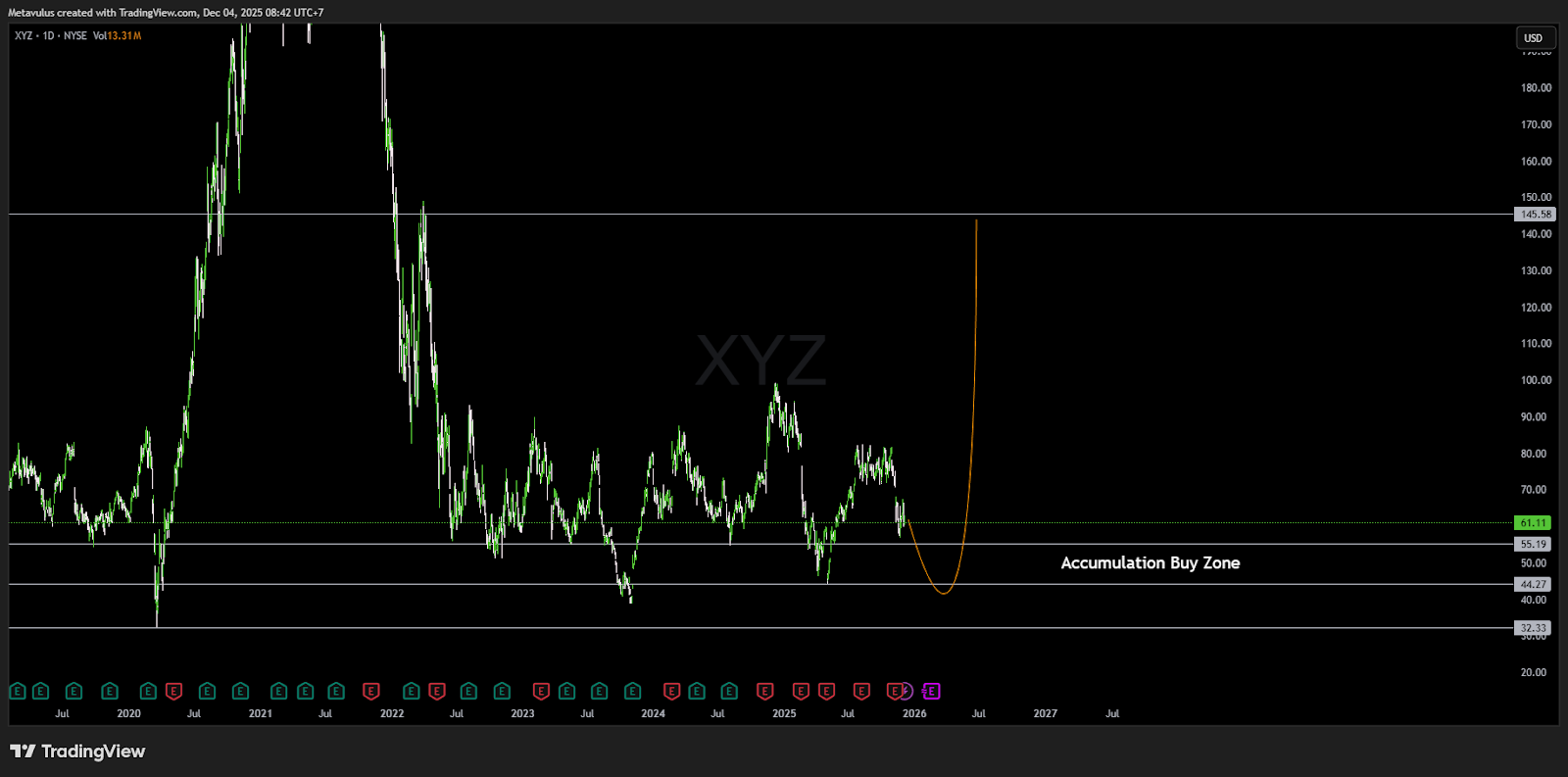This screenshot has height=777, width=1568.
Task: Click the 2026 label on the time axis
Action: [x=914, y=714]
